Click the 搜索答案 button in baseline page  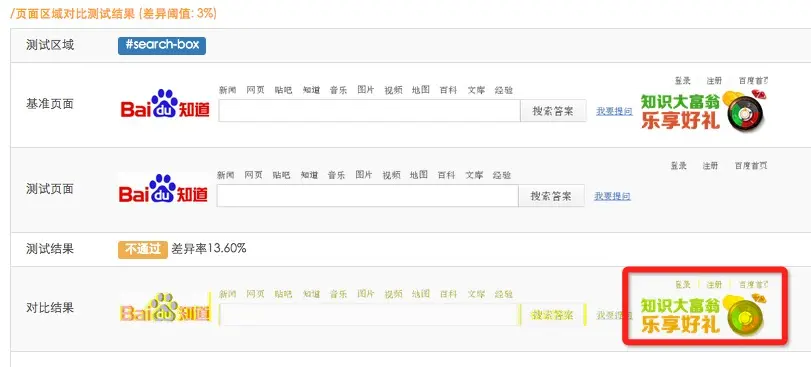click(553, 111)
